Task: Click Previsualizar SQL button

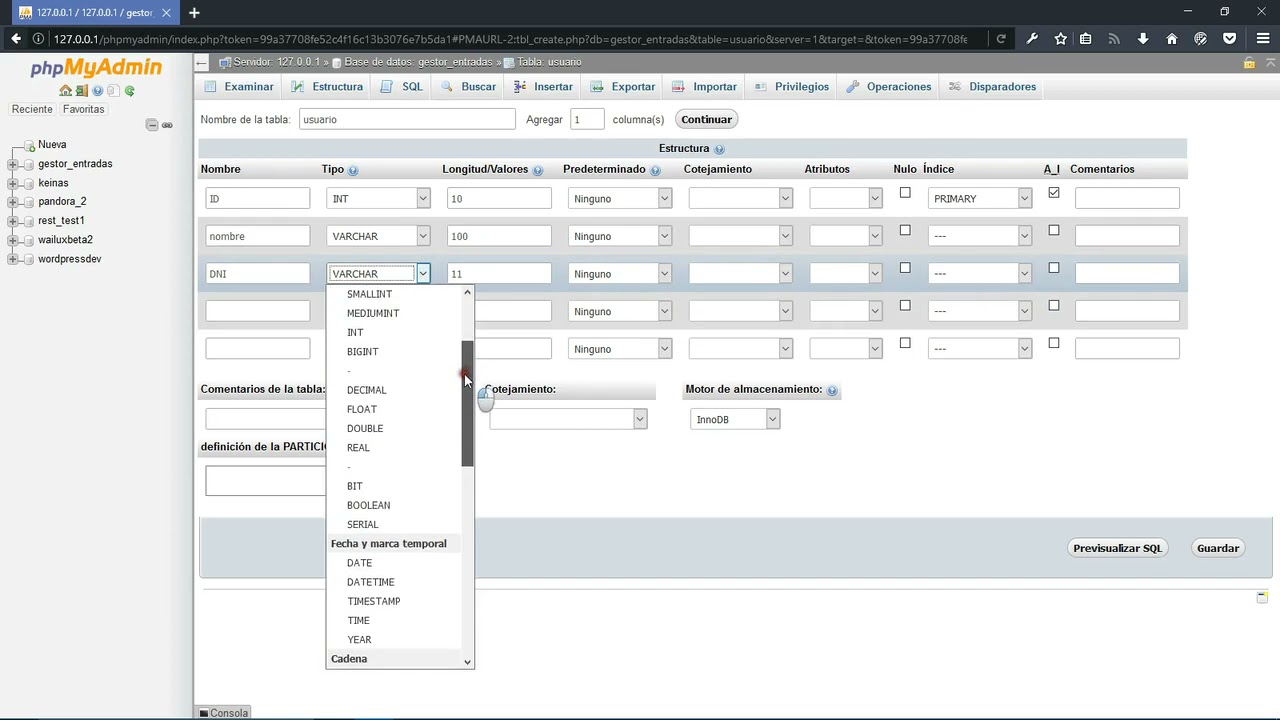Action: 1117,548
